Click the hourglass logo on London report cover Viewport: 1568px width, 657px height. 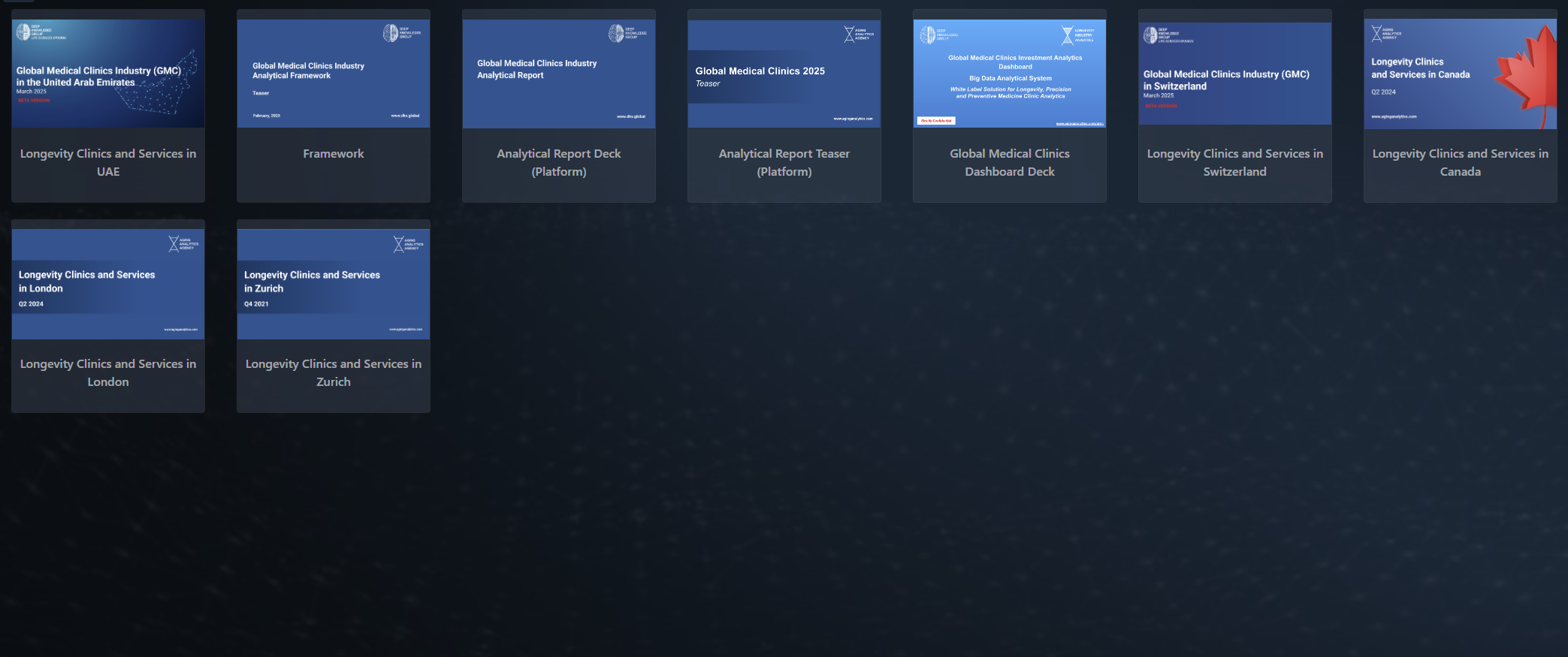[x=174, y=244]
